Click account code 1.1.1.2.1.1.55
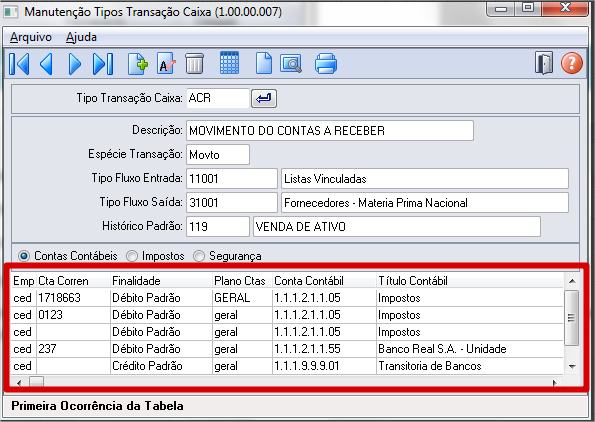Screen dimensions: 595x422 point(324,349)
